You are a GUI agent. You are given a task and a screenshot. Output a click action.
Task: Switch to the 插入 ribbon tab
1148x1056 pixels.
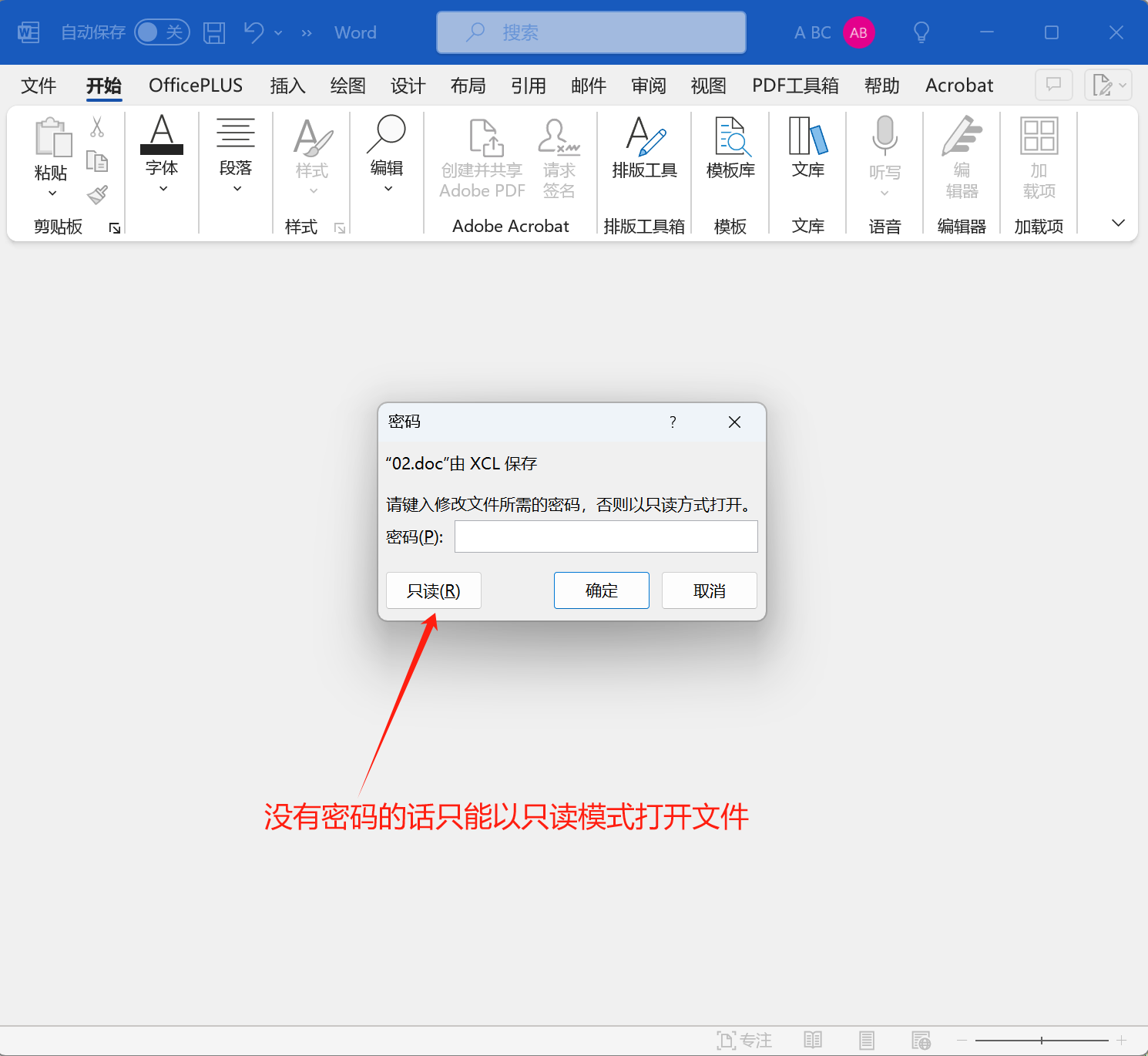[287, 86]
